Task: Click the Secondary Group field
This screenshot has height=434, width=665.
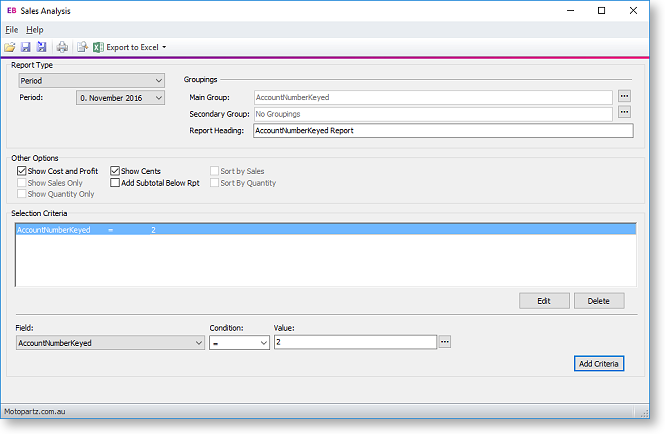Action: [433, 114]
